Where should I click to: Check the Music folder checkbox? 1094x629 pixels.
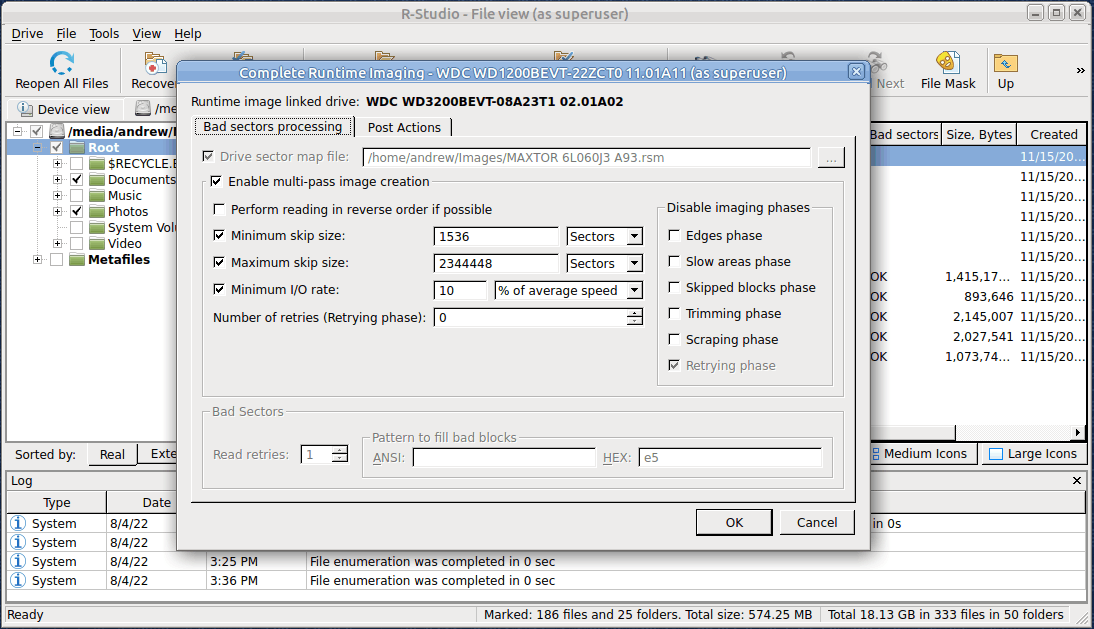pyautogui.click(x=77, y=195)
